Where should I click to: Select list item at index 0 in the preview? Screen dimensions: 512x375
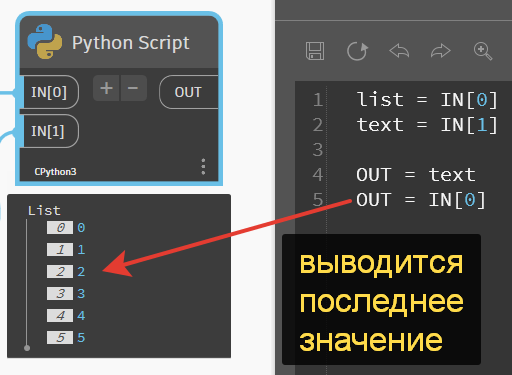66,228
